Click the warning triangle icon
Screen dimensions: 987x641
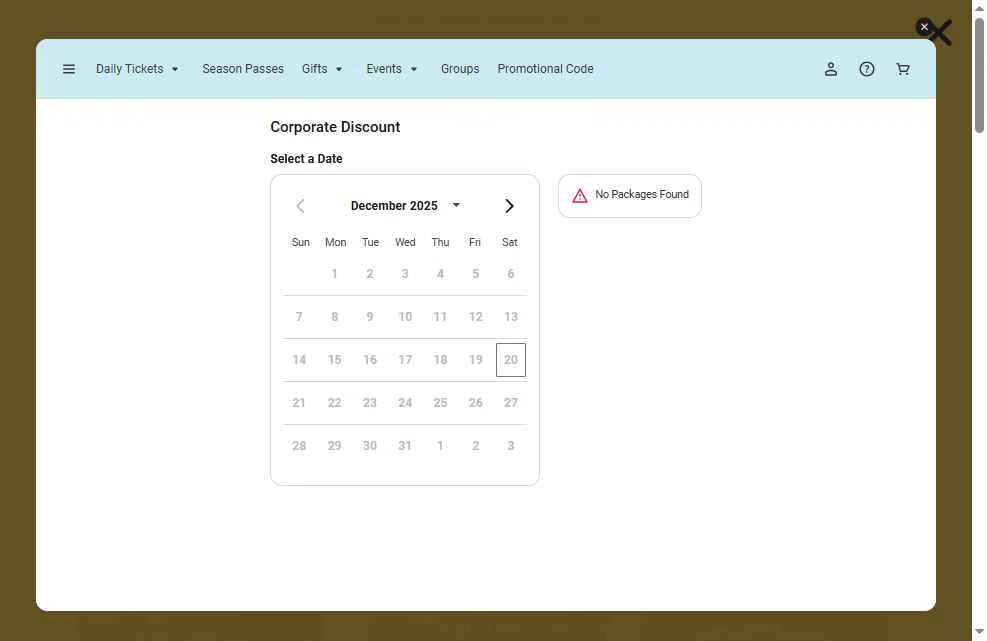click(580, 196)
